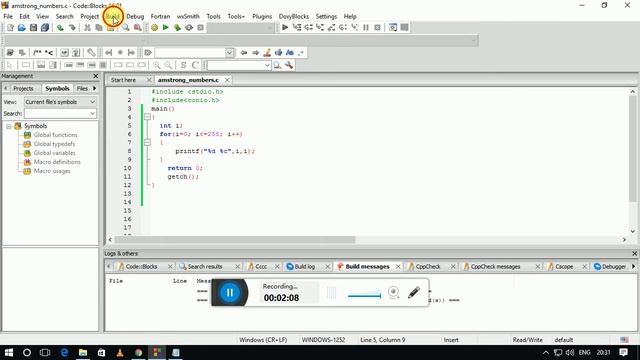640x360 pixels.
Task: Jump forward with the right bracket arrow
Action: pos(131,53)
